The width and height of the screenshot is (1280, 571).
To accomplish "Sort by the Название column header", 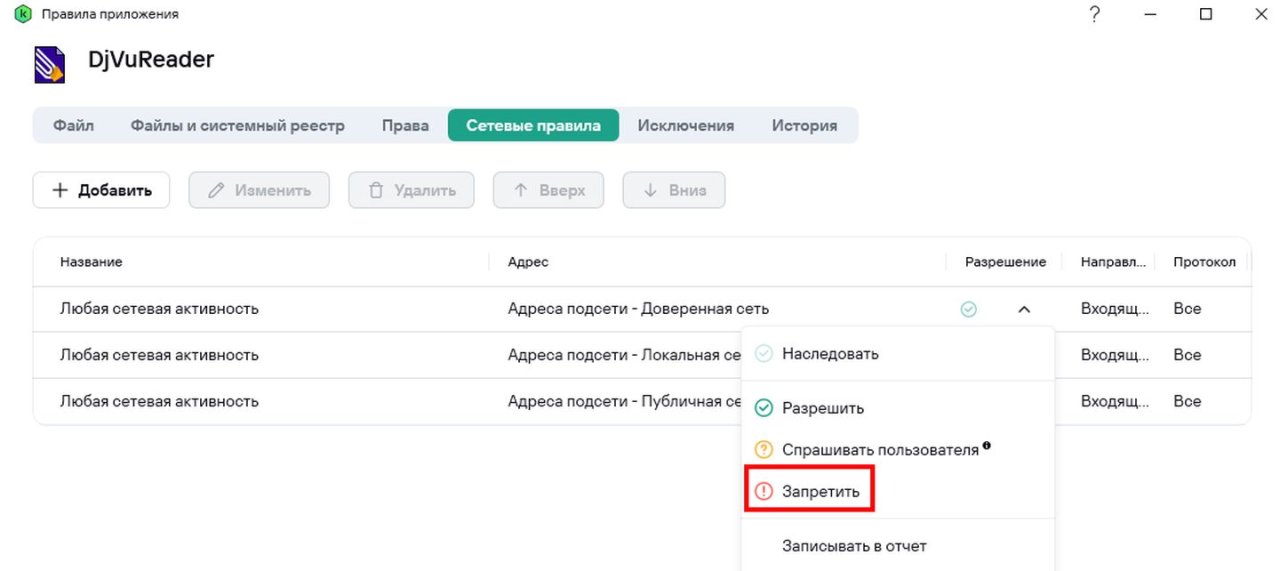I will click(91, 262).
